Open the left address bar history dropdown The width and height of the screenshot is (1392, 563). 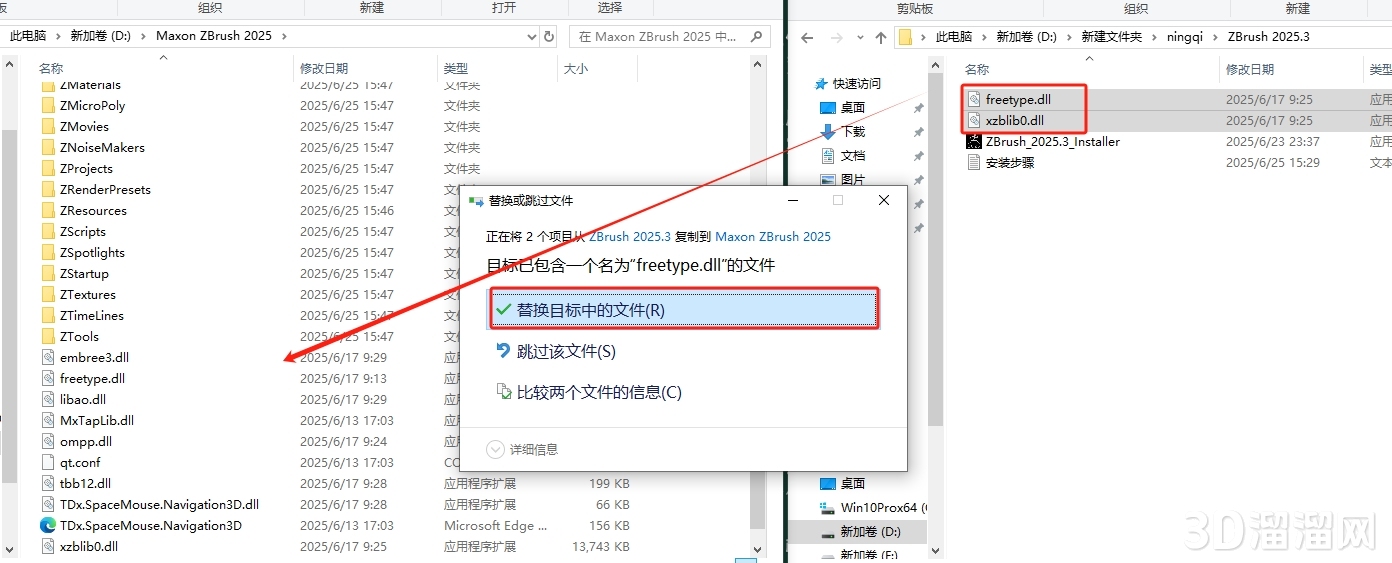(532, 36)
